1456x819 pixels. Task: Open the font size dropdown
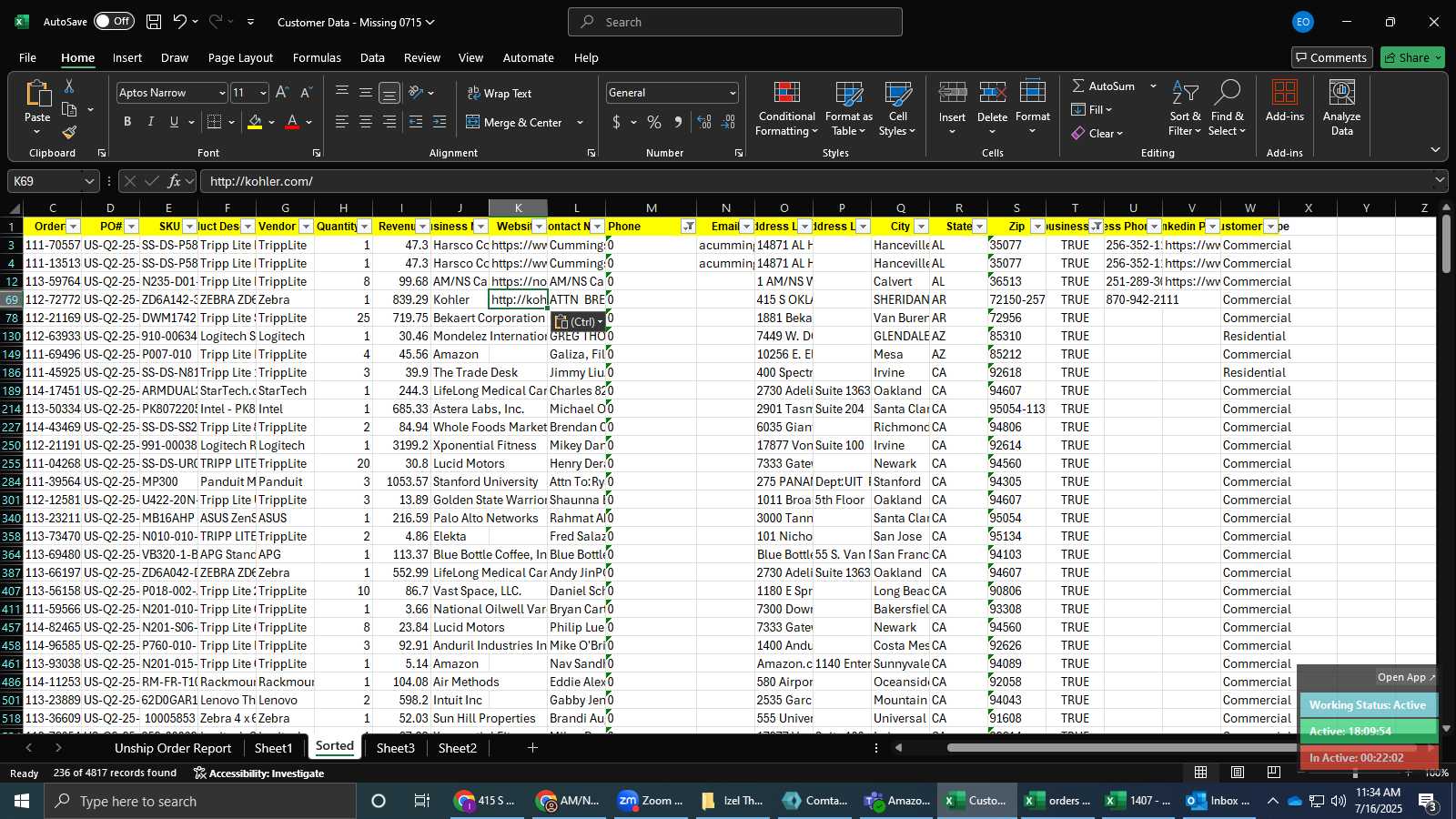[x=263, y=93]
